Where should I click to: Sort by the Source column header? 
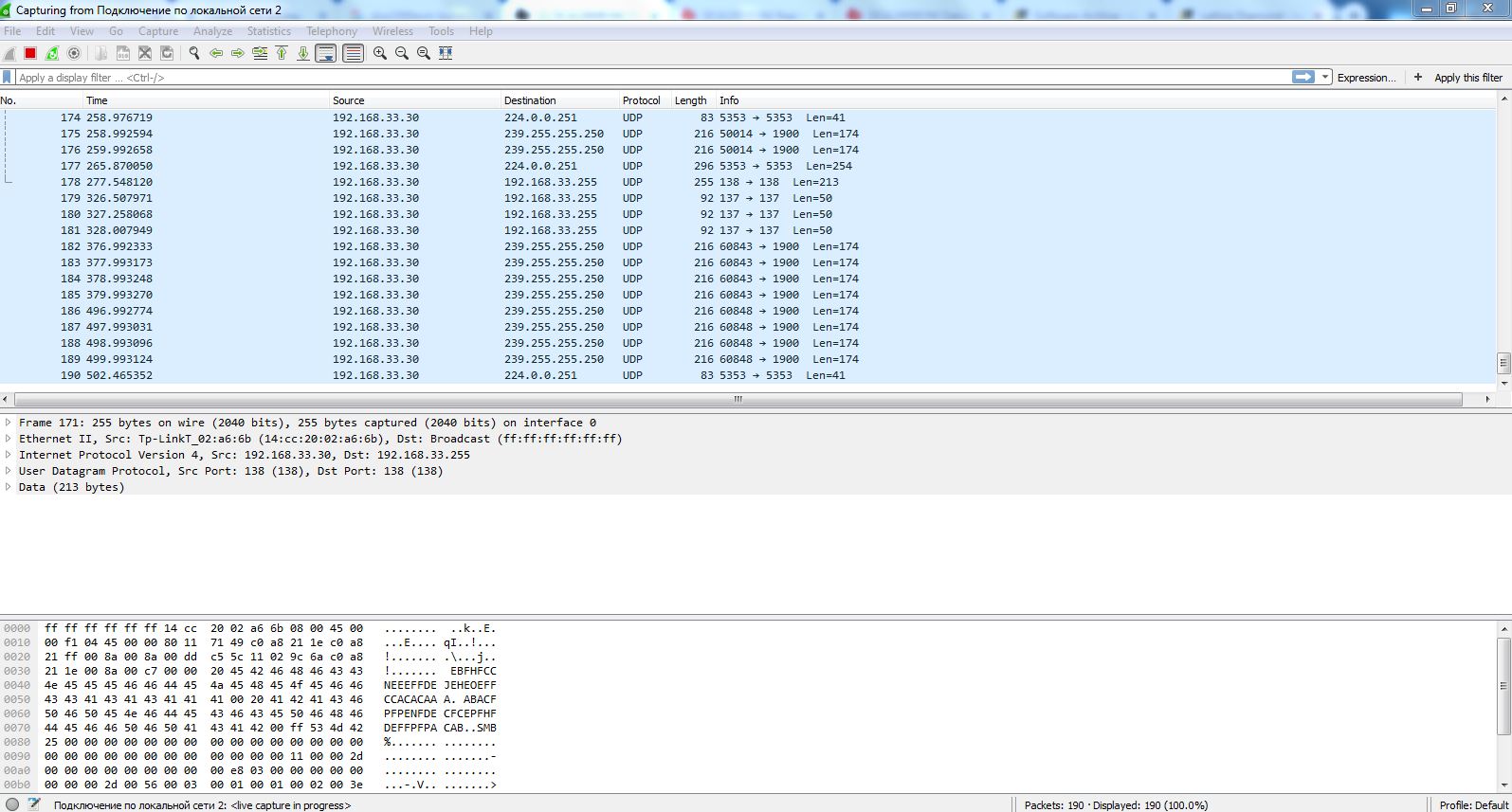[415, 100]
